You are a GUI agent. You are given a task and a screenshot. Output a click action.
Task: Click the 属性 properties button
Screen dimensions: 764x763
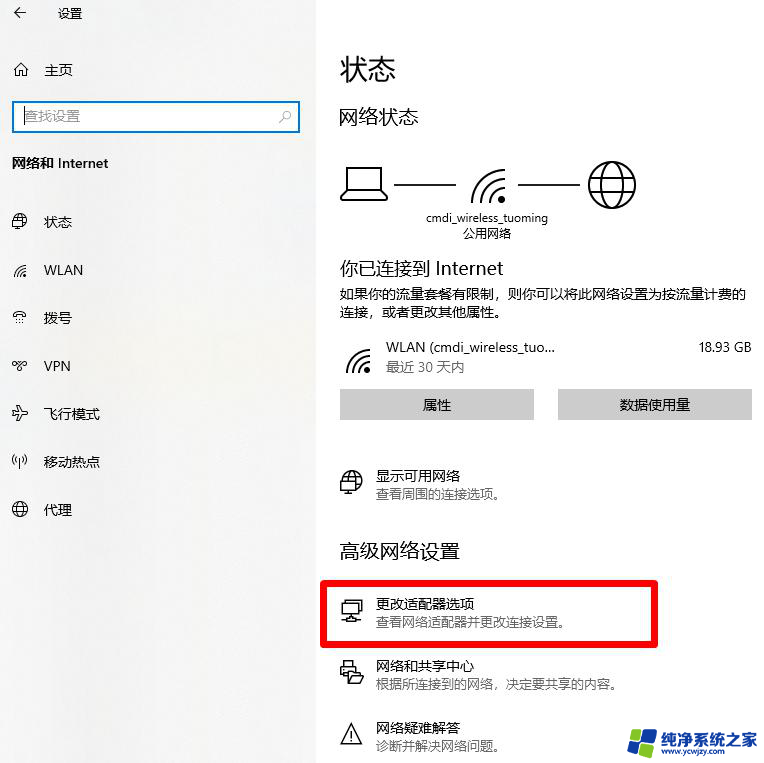(437, 405)
